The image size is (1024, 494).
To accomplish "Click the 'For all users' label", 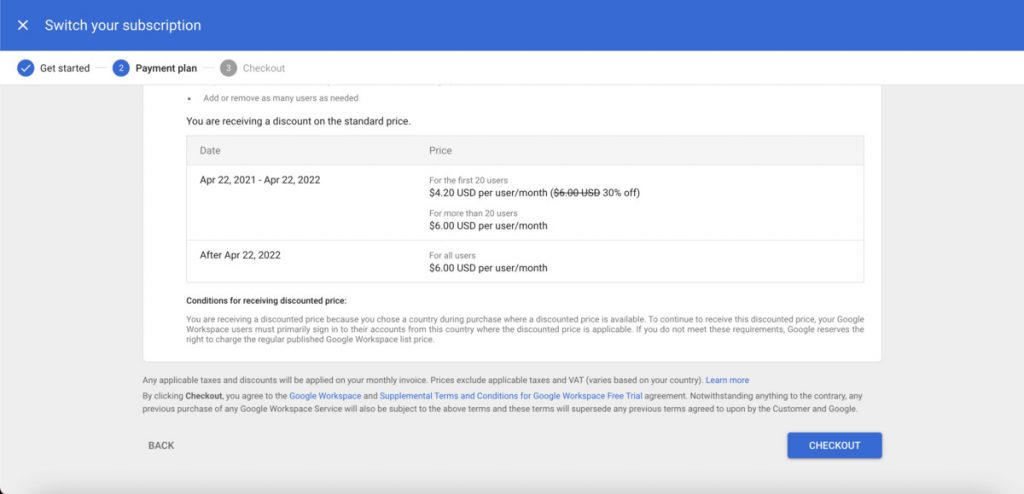I will pyautogui.click(x=453, y=255).
